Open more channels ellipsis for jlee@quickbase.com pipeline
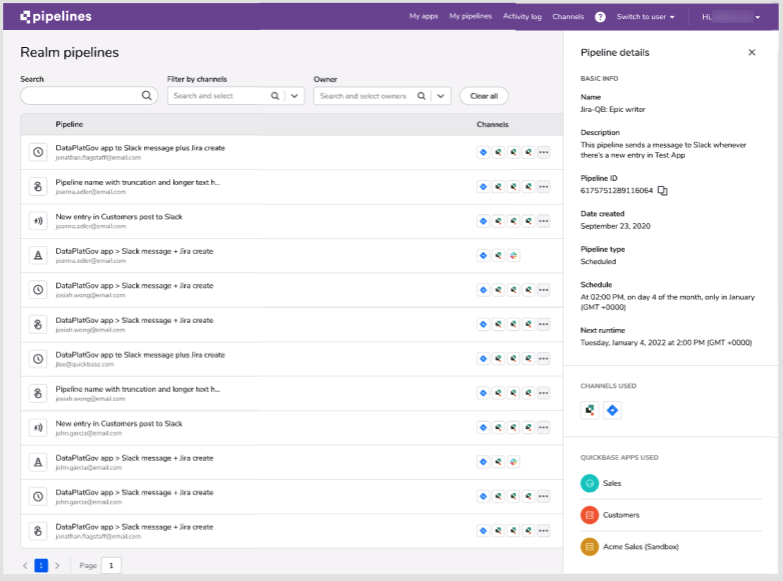 [x=543, y=359]
